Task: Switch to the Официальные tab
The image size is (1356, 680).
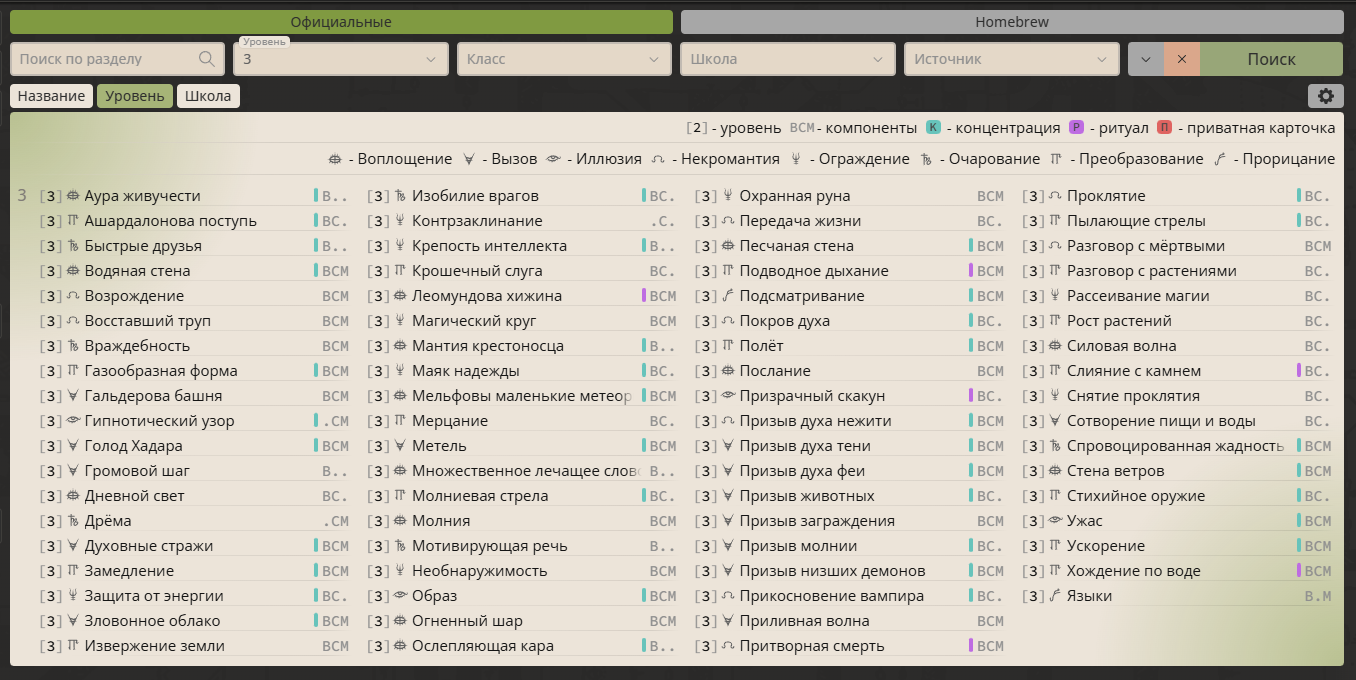Action: (x=341, y=22)
